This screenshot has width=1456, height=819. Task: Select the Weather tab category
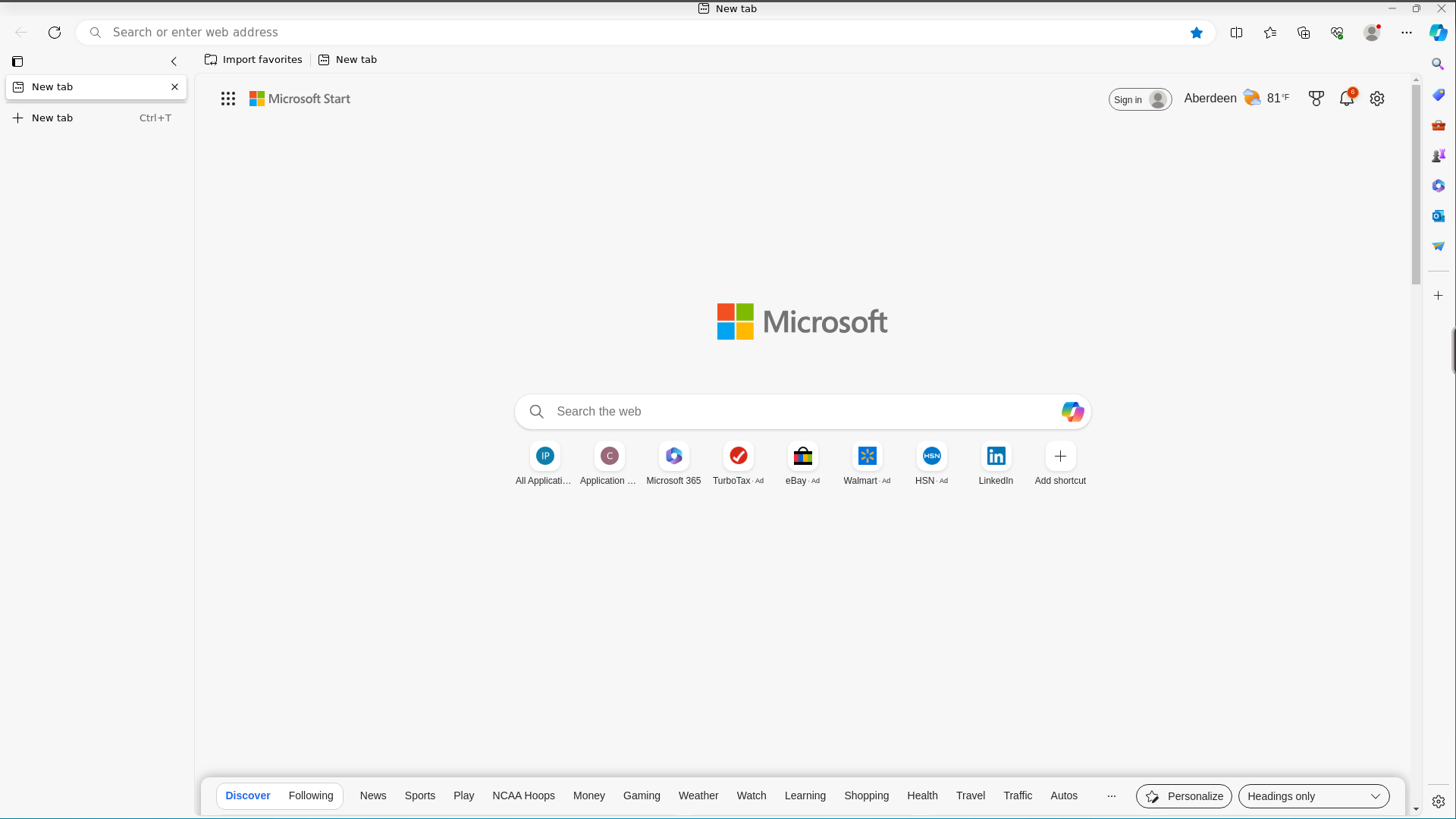[698, 795]
